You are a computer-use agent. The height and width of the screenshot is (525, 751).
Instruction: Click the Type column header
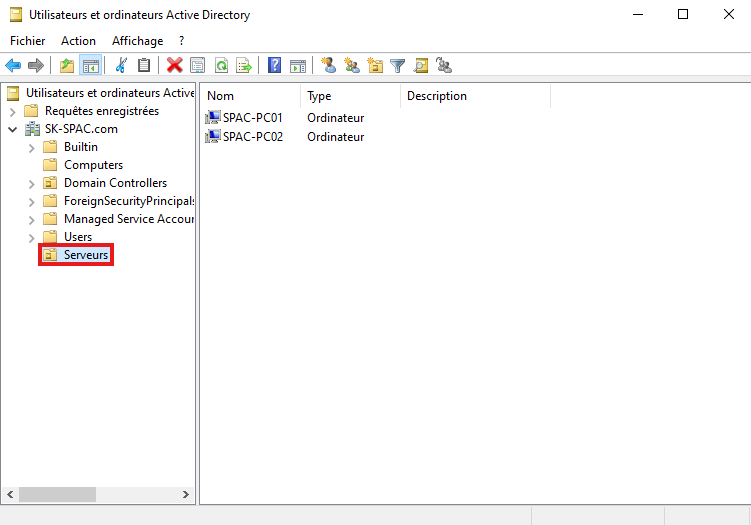click(x=350, y=96)
